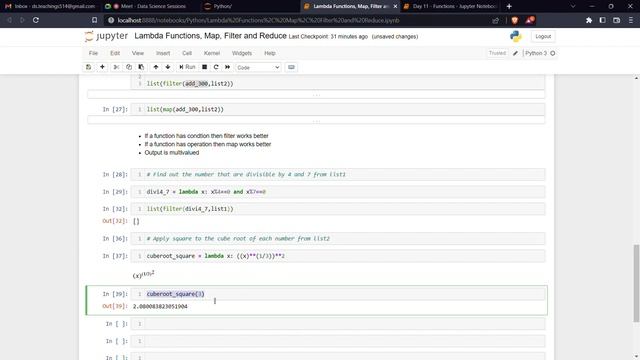This screenshot has height=360, width=640.
Task: Interrupt the kernel with stop icon
Action: click(204, 67)
